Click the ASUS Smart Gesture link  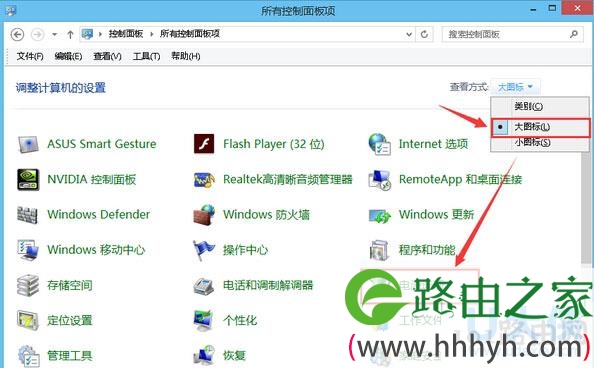click(x=102, y=144)
